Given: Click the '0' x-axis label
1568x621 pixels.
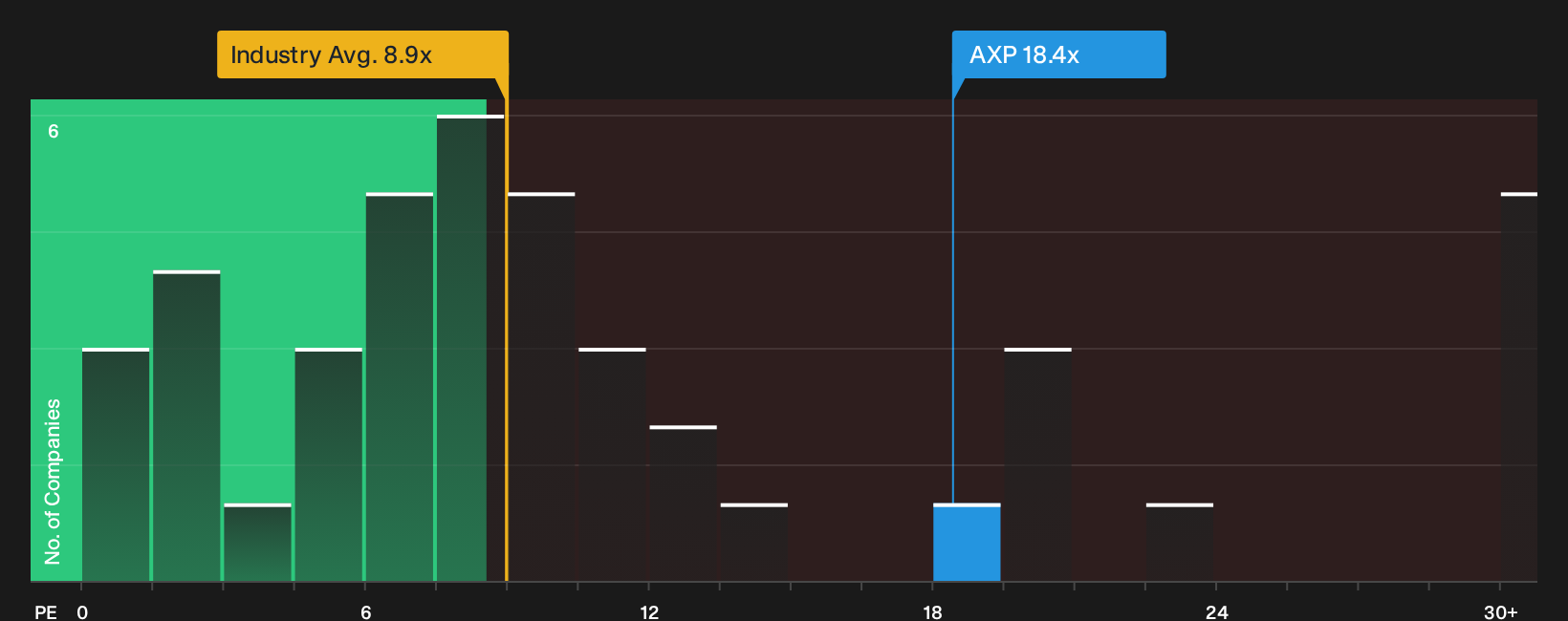Looking at the screenshot, I should [82, 611].
